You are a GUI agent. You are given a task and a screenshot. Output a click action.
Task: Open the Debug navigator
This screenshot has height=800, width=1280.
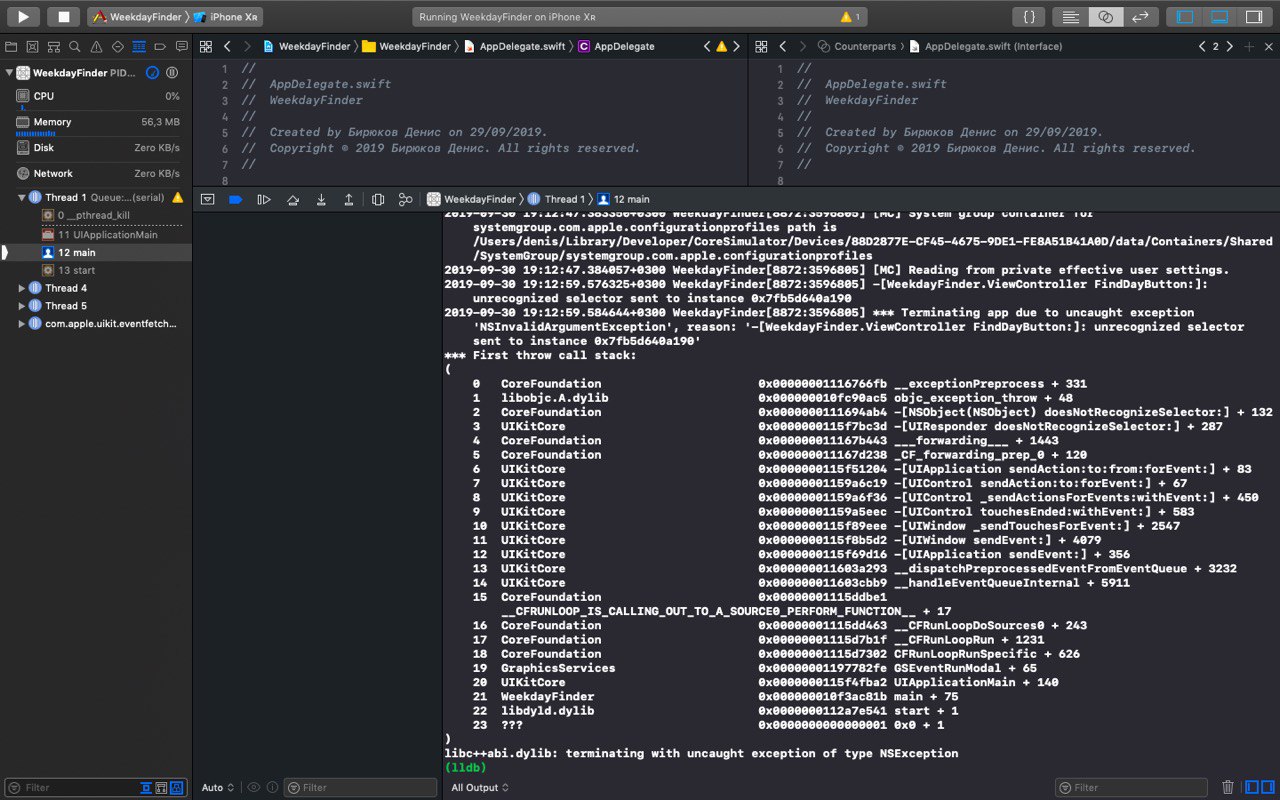click(139, 47)
